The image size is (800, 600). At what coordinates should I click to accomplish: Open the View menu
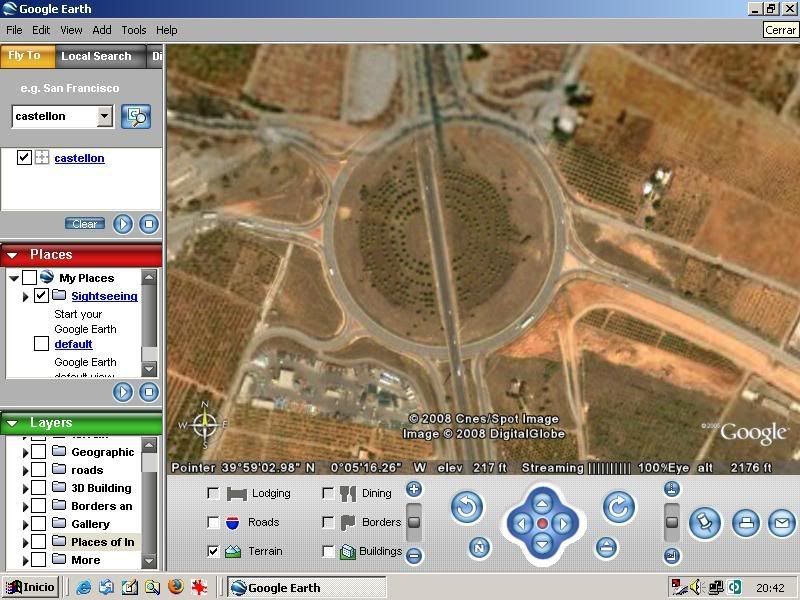[71, 30]
